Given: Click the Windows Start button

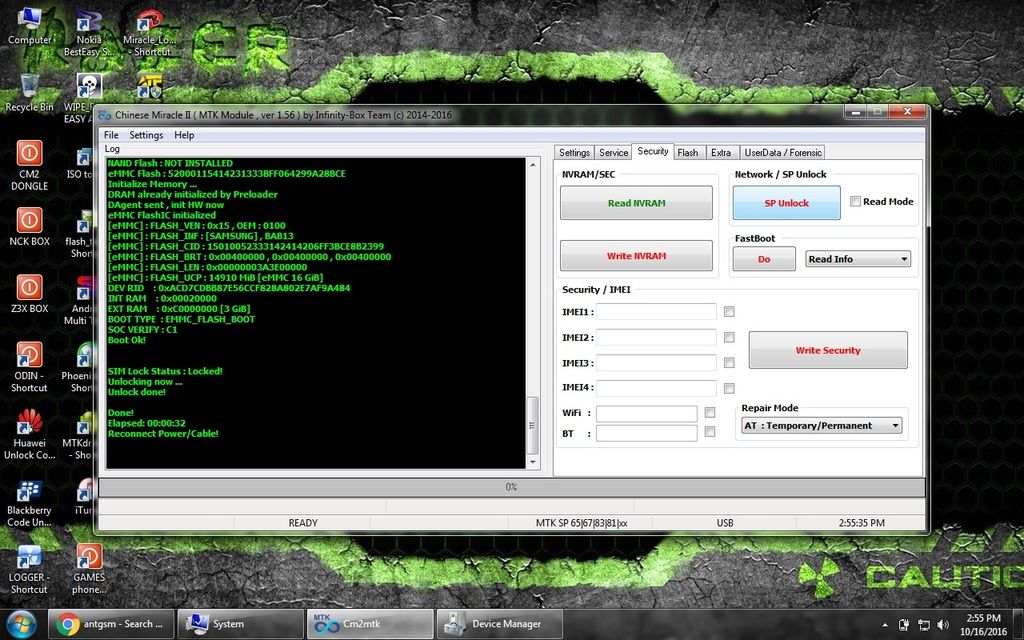Looking at the screenshot, I should pos(20,624).
